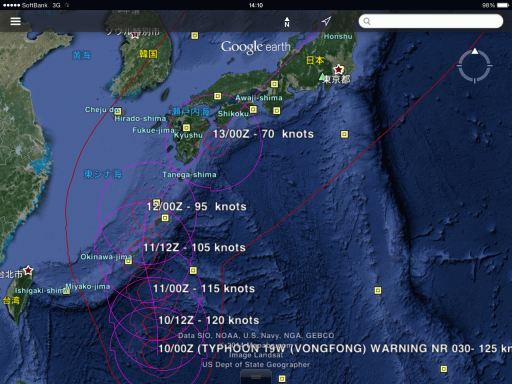Tap the ocean marker right of 70 knots label
Image resolution: width=512 pixels, height=384 pixels.
[x=344, y=134]
